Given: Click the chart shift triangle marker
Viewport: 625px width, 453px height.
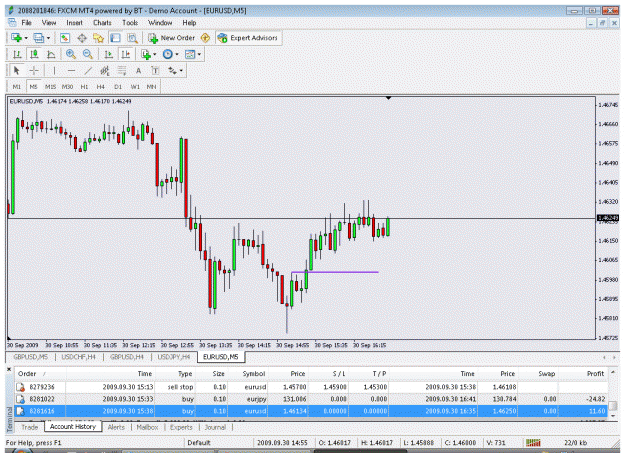Looking at the screenshot, I should (388, 98).
